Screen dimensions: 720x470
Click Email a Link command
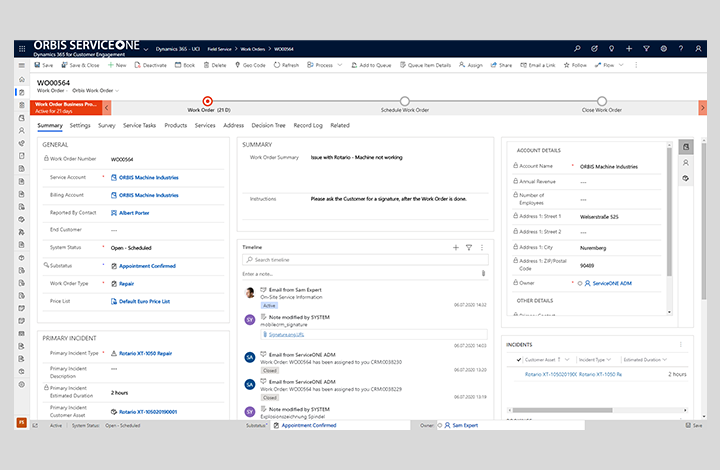(538, 65)
